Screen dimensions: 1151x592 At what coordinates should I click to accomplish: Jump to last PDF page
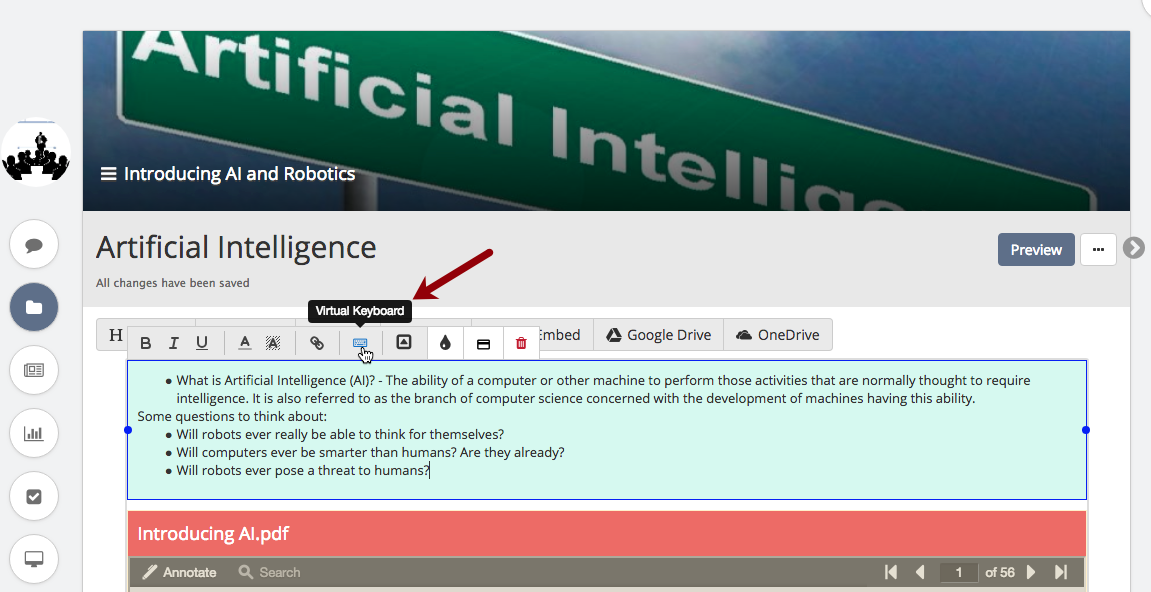[1060, 572]
